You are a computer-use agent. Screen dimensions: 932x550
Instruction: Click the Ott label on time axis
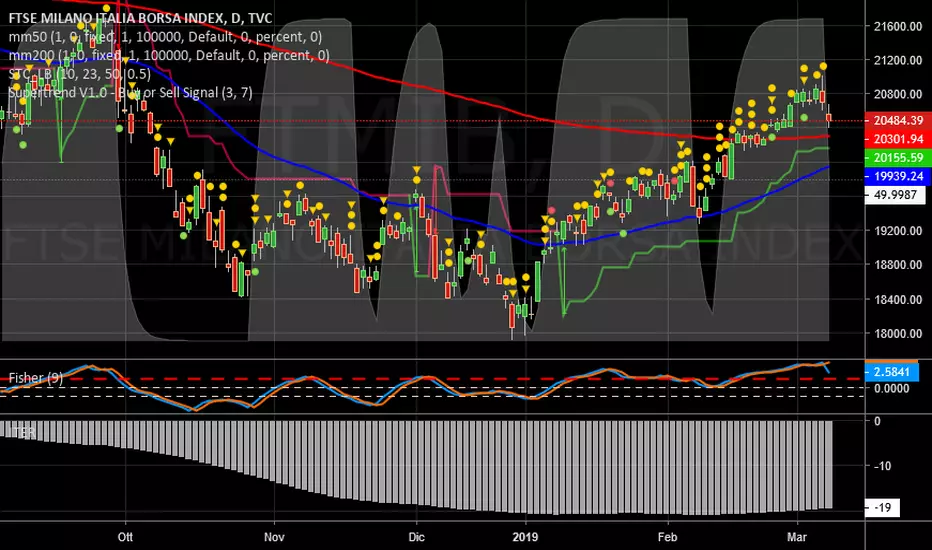125,537
